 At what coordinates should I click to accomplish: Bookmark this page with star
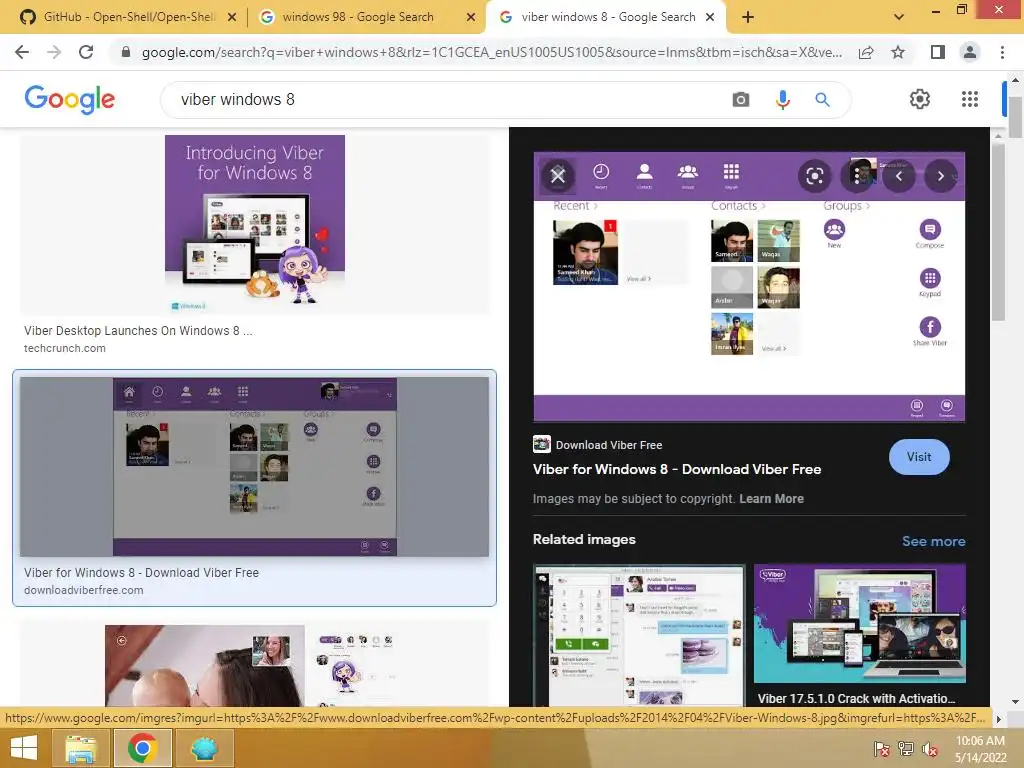coord(898,52)
